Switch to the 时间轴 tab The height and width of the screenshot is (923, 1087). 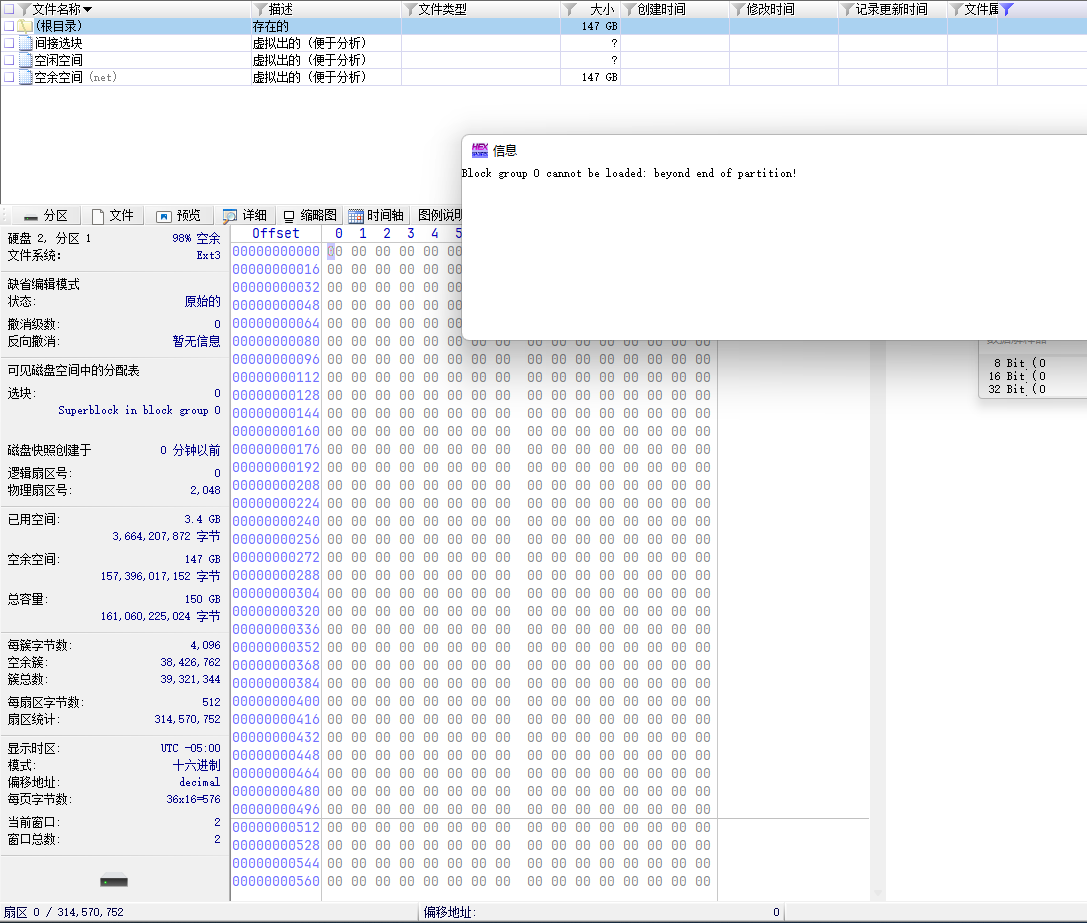[x=376, y=216]
